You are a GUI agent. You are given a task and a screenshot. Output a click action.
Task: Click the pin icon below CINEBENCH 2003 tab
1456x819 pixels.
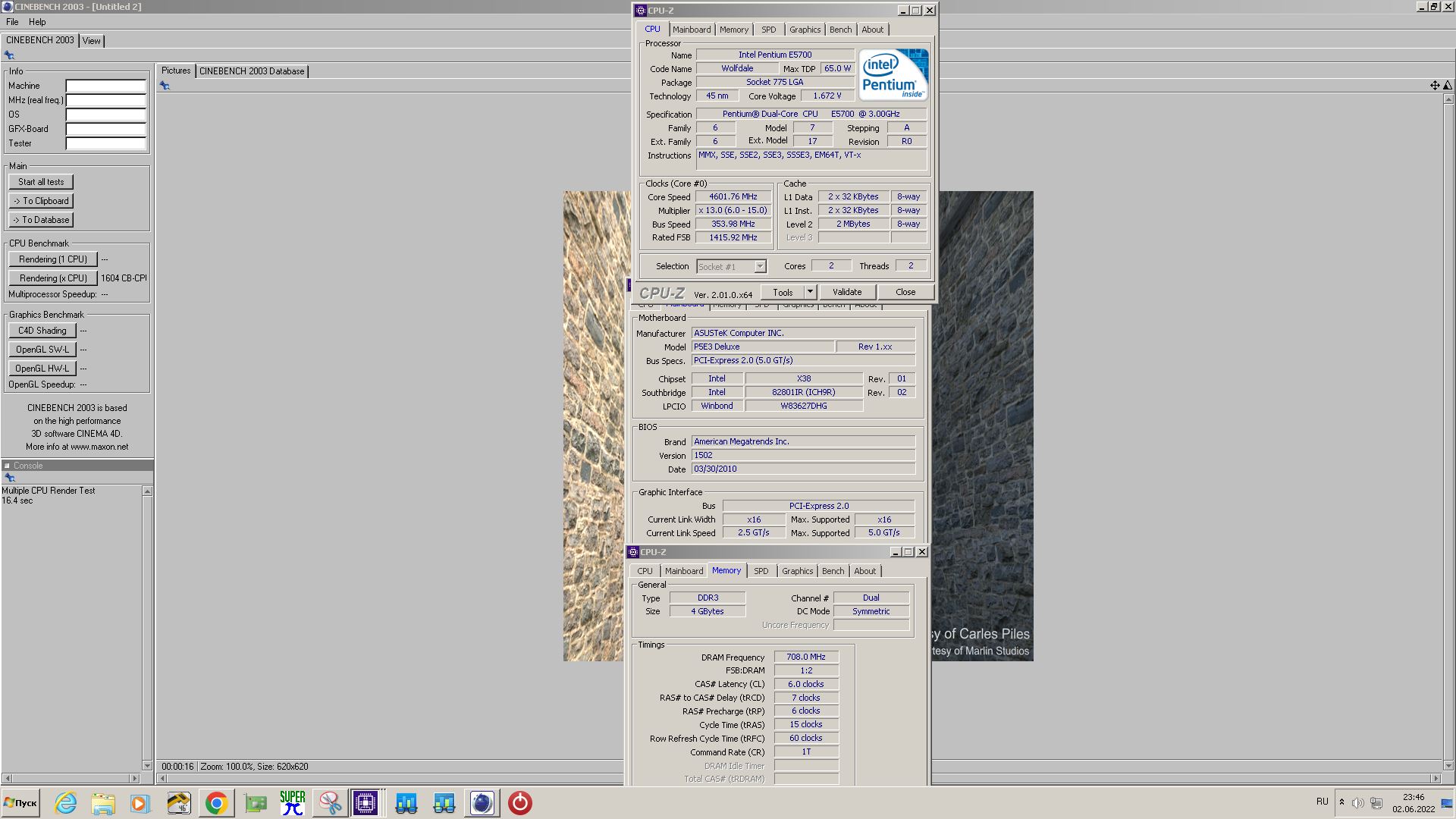point(9,55)
